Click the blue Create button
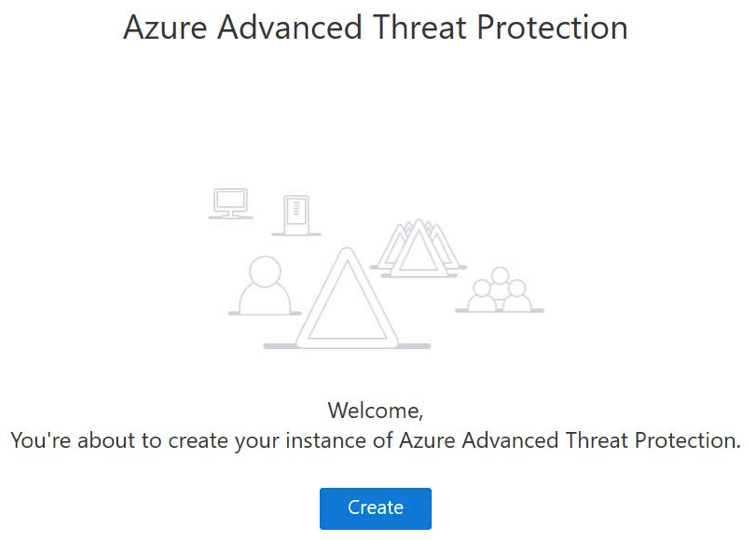Viewport: 751px width, 540px height. click(375, 508)
